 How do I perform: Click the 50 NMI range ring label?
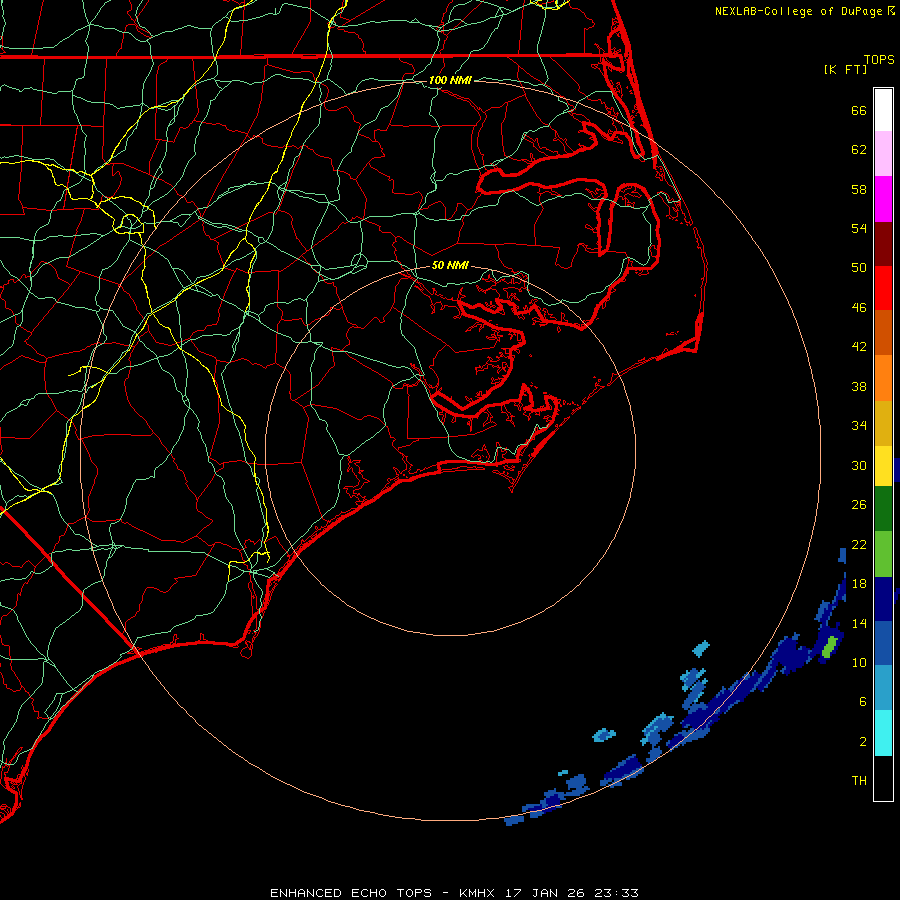450,265
